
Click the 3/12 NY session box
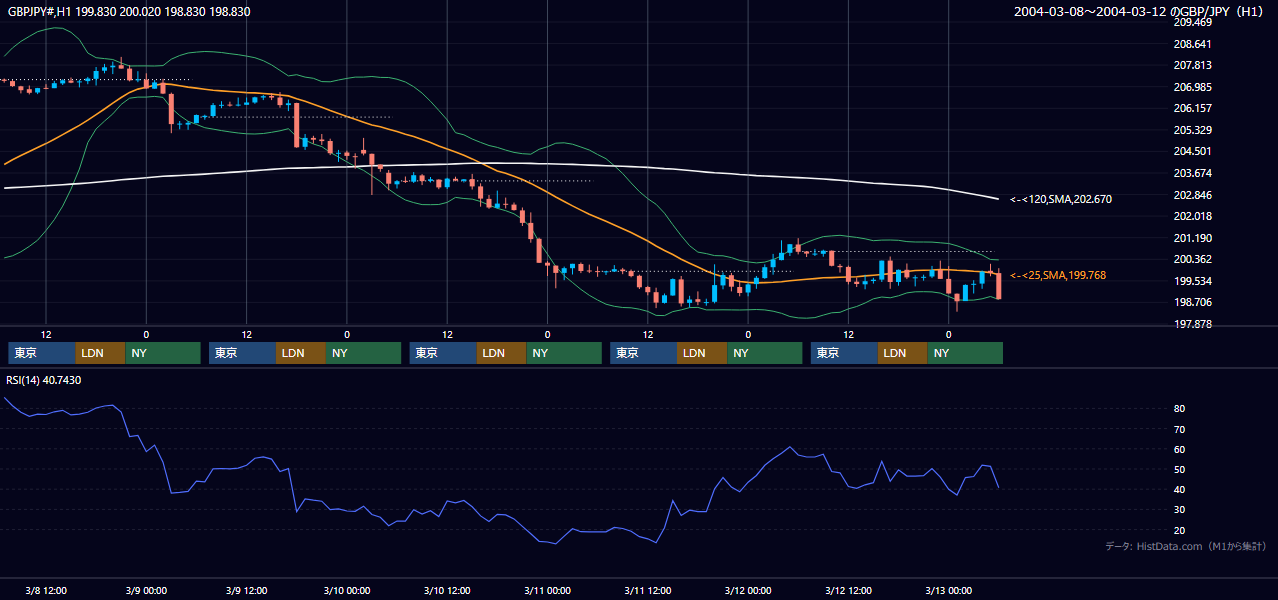[x=965, y=353]
